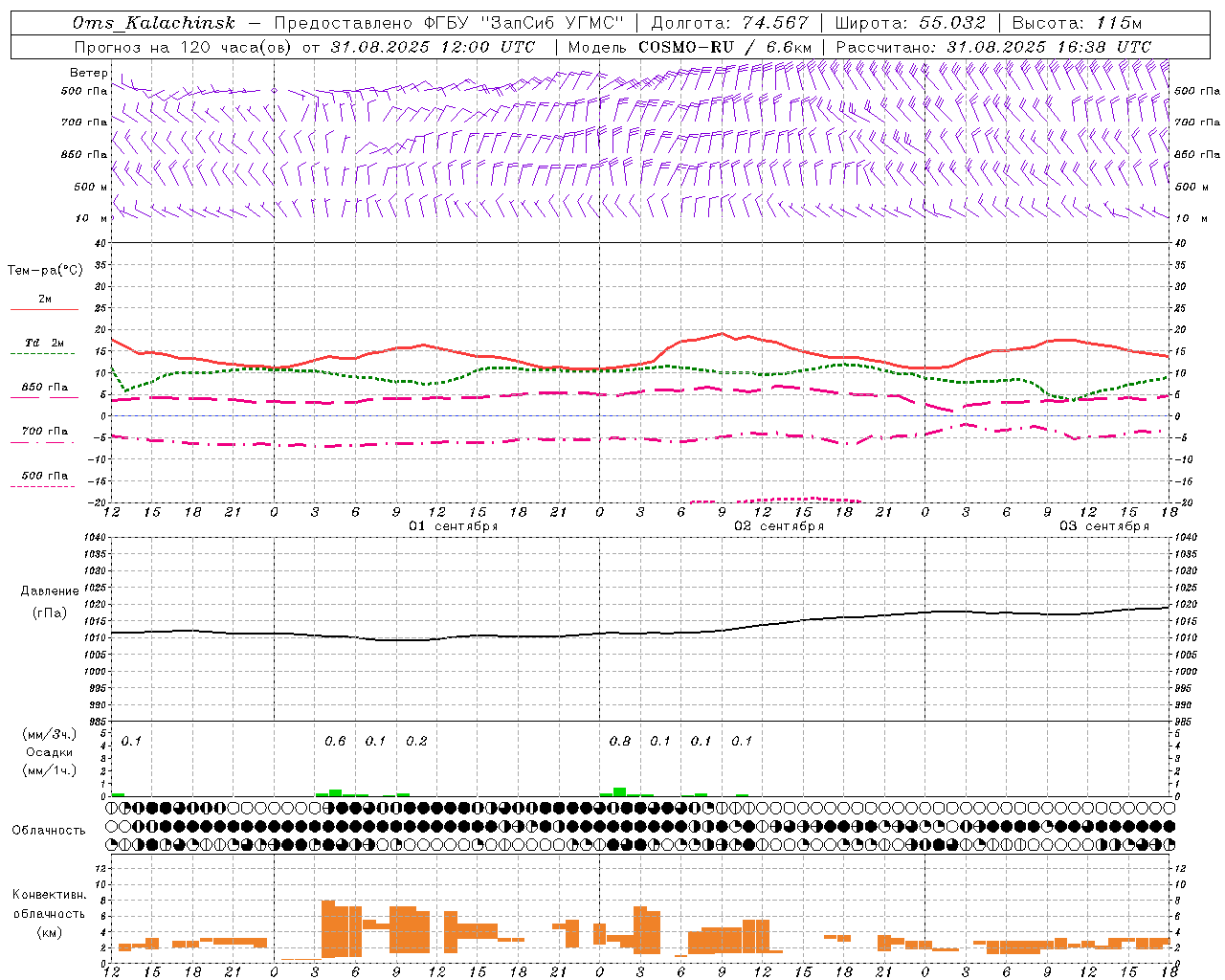Click the Осадки panel label

coord(50,752)
